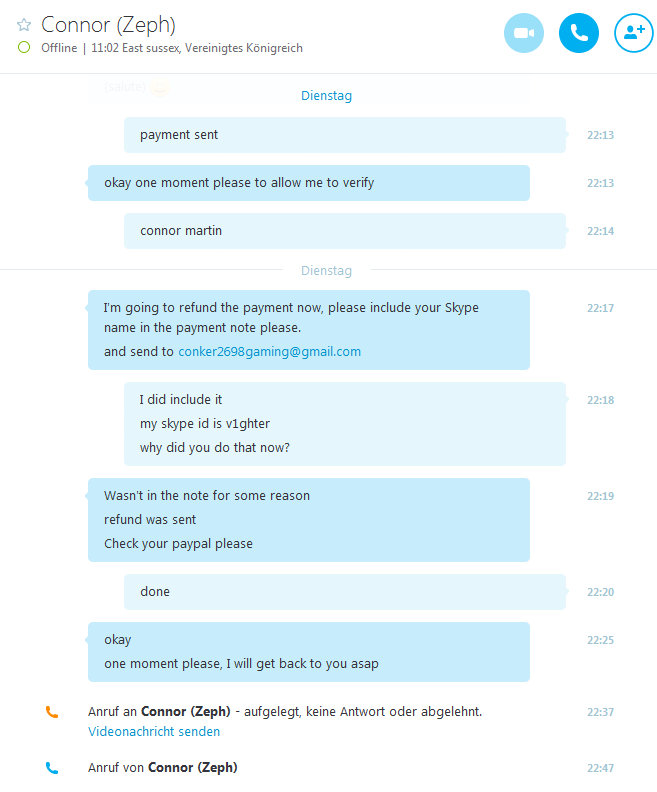
Task: Click the blue incoming call icon
Action: point(52,768)
